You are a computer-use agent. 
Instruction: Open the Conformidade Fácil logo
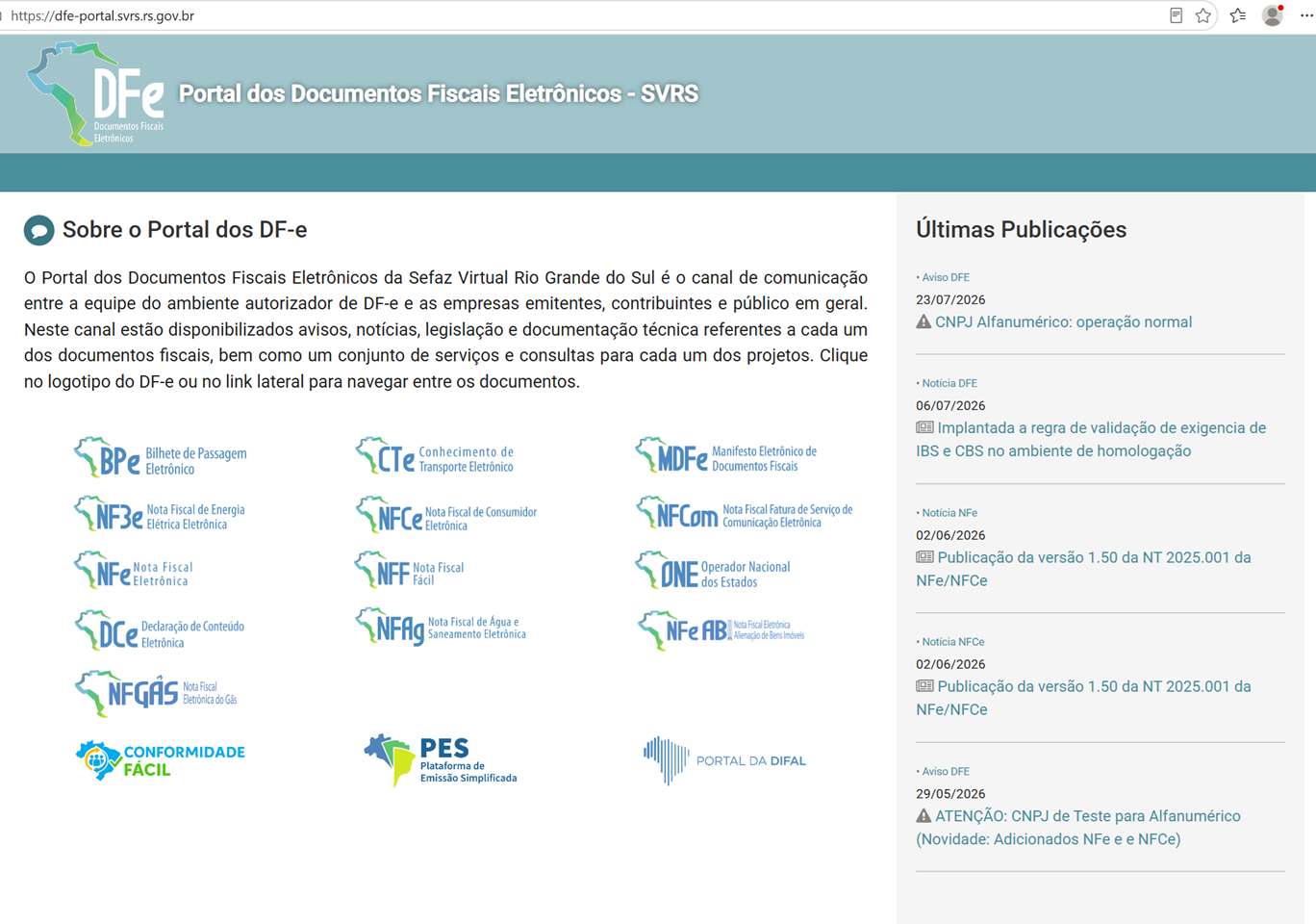[161, 760]
